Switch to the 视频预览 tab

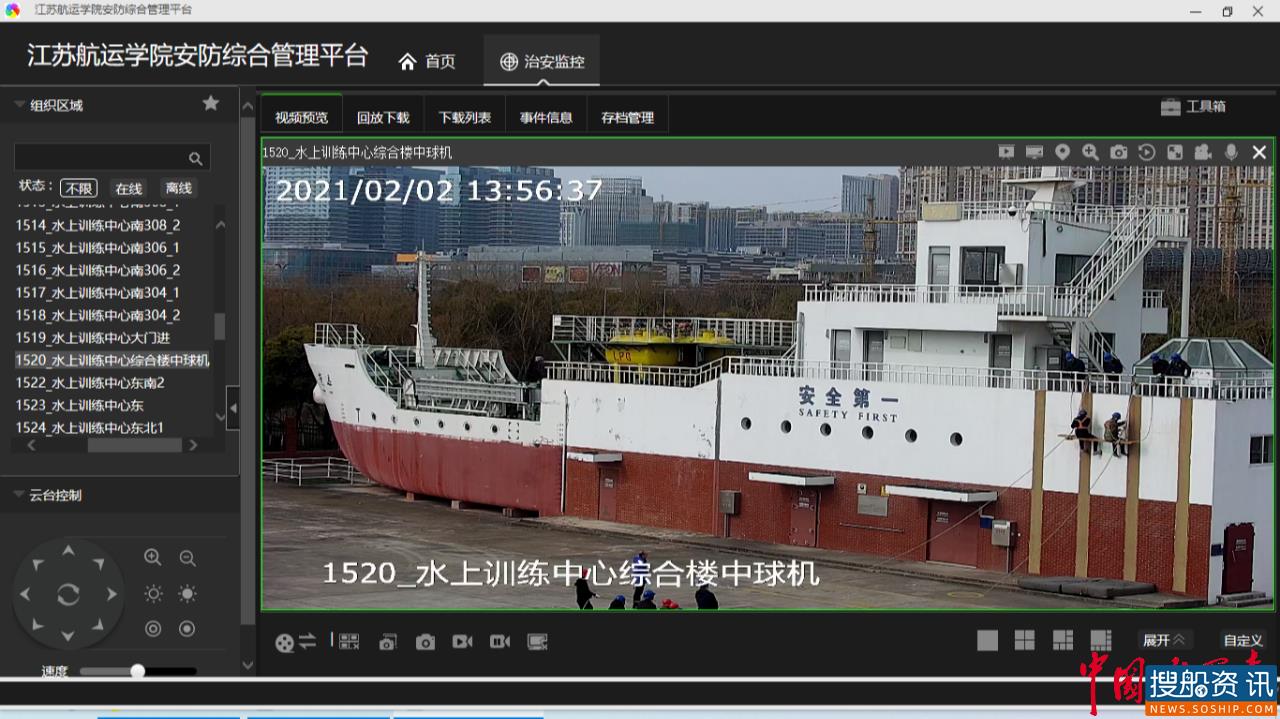301,117
